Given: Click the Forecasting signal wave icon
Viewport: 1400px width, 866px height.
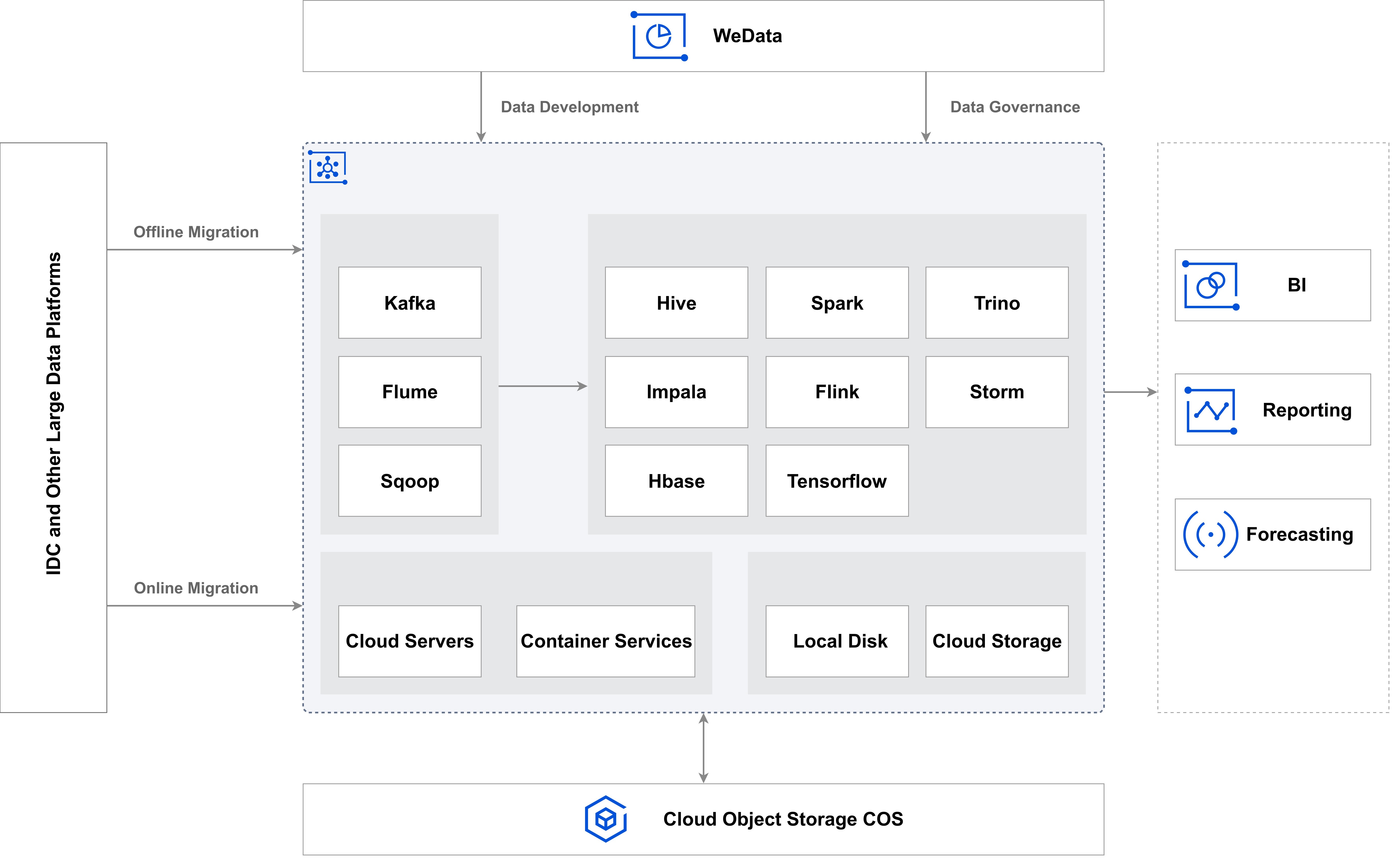Looking at the screenshot, I should 1210,534.
